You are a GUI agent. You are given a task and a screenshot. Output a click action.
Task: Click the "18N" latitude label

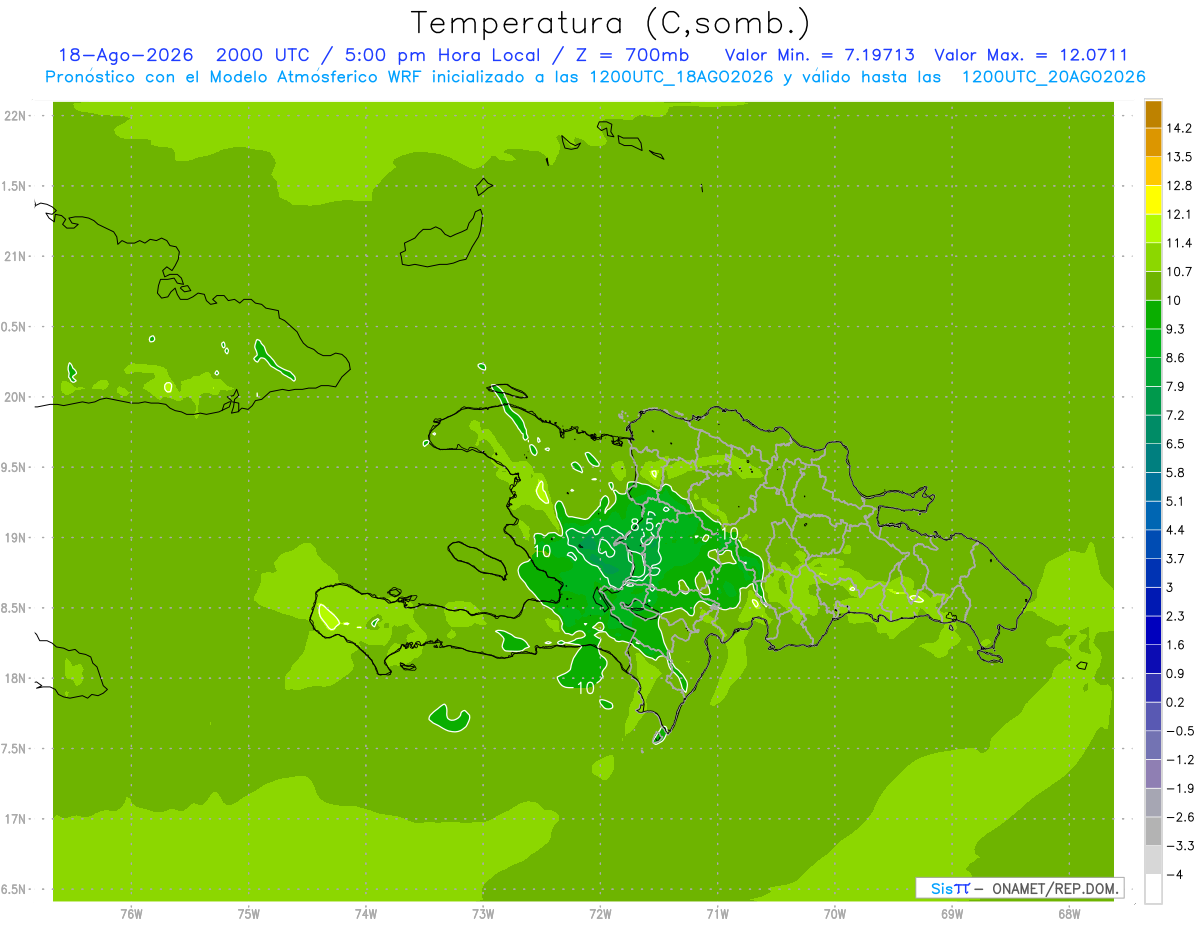click(15, 678)
